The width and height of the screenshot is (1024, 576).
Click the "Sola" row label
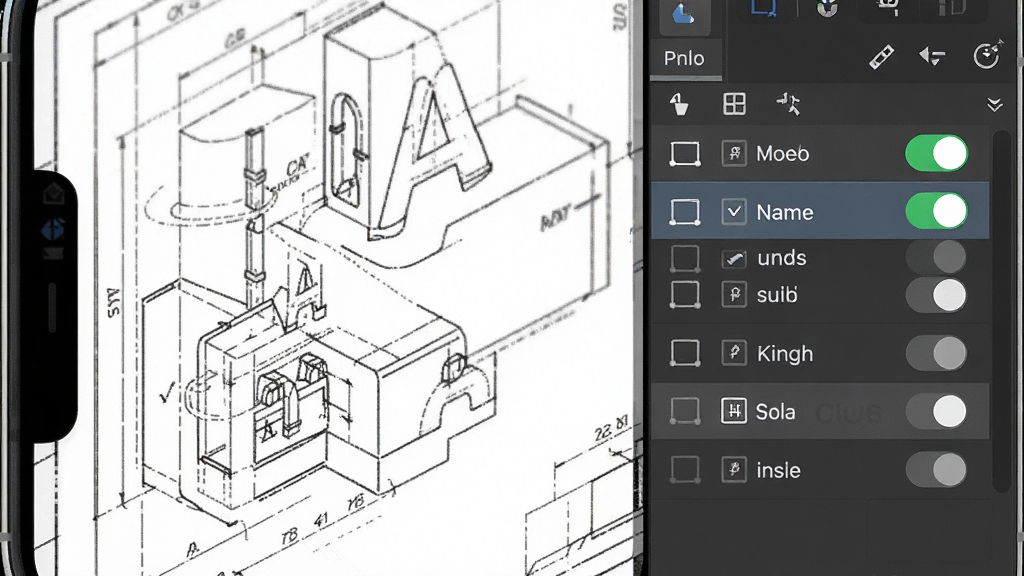[x=775, y=412]
